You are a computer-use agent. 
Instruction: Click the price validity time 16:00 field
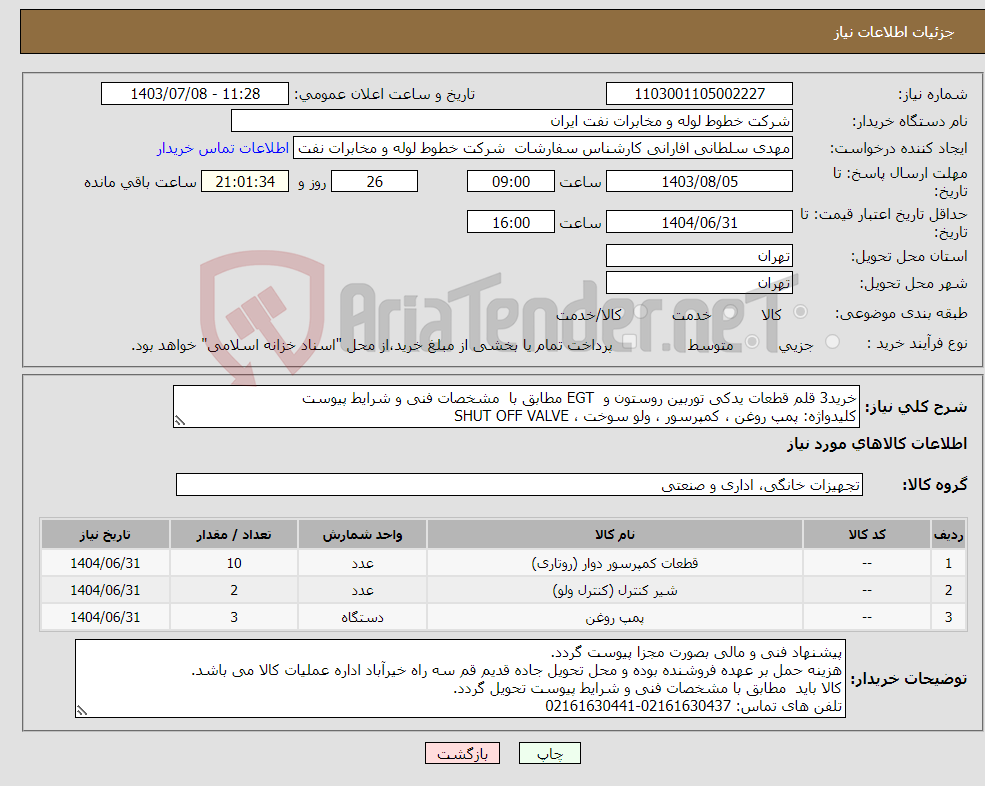(x=511, y=222)
